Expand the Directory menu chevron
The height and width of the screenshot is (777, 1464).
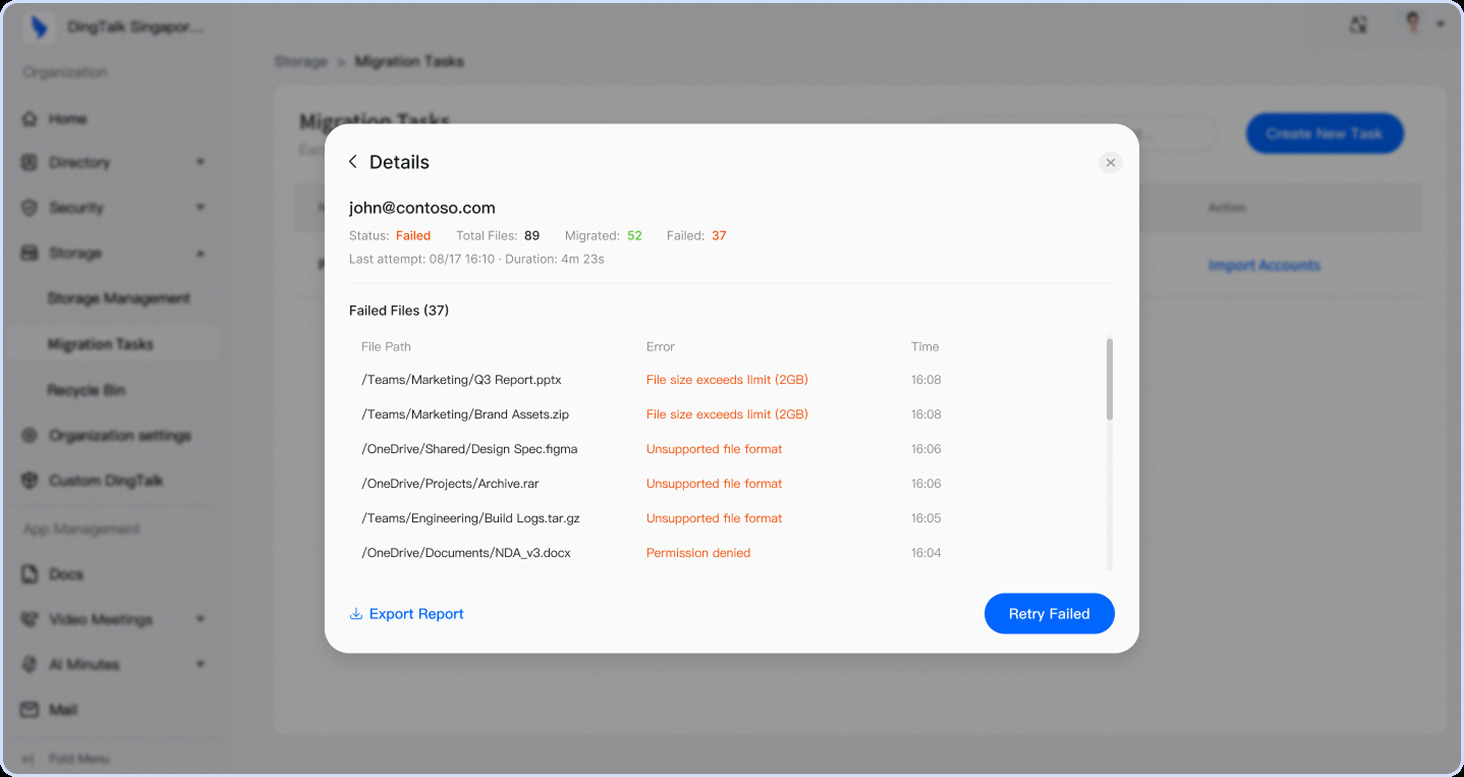[200, 163]
